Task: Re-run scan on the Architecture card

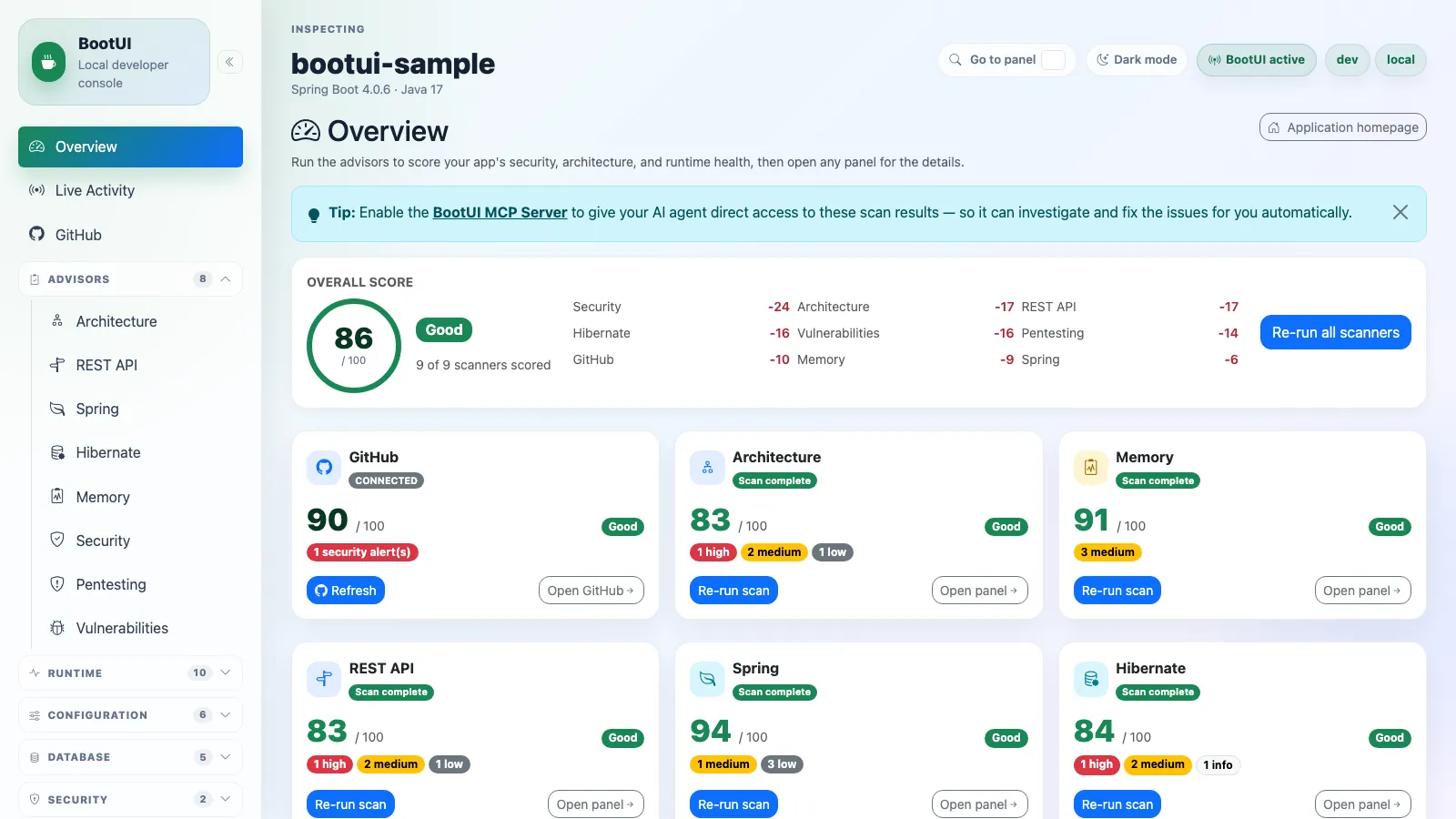Action: [x=733, y=591]
